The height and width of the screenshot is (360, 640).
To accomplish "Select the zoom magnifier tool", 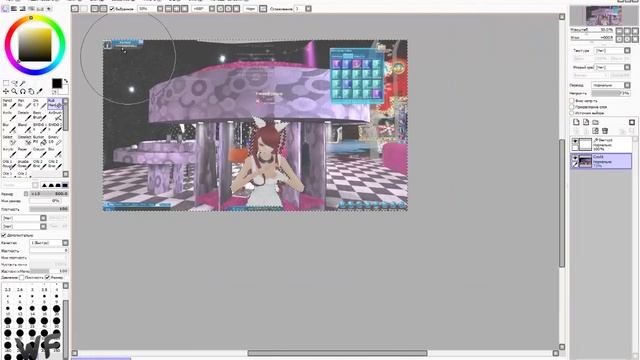I will [14, 91].
